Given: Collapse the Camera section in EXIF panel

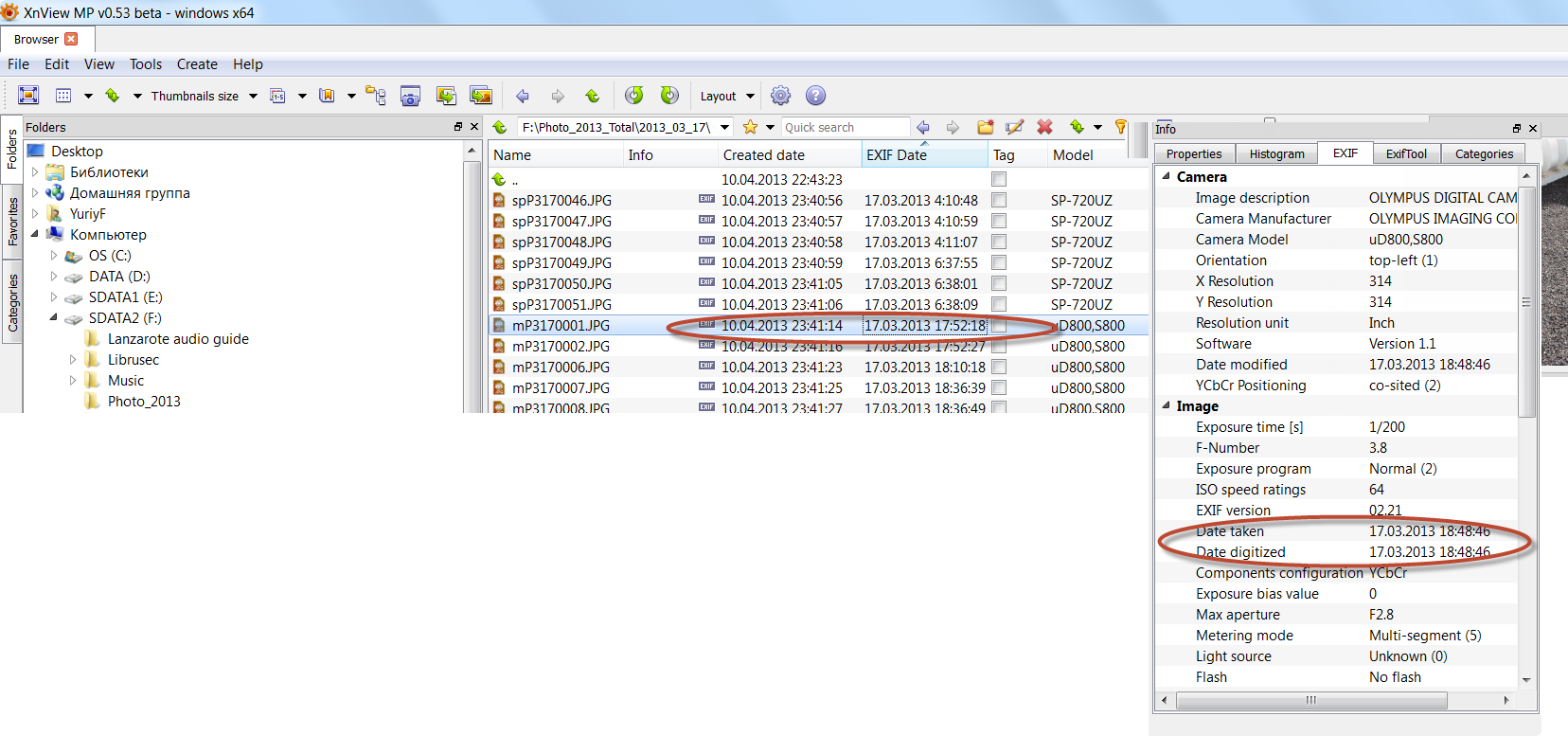Looking at the screenshot, I should [x=1166, y=176].
